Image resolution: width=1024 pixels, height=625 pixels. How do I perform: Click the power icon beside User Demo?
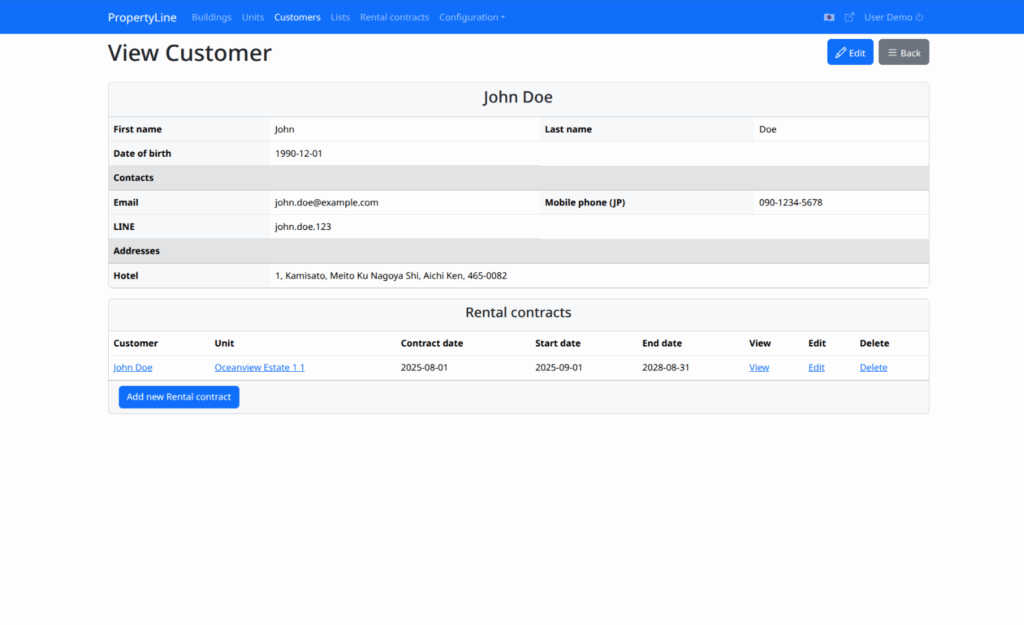coord(920,17)
